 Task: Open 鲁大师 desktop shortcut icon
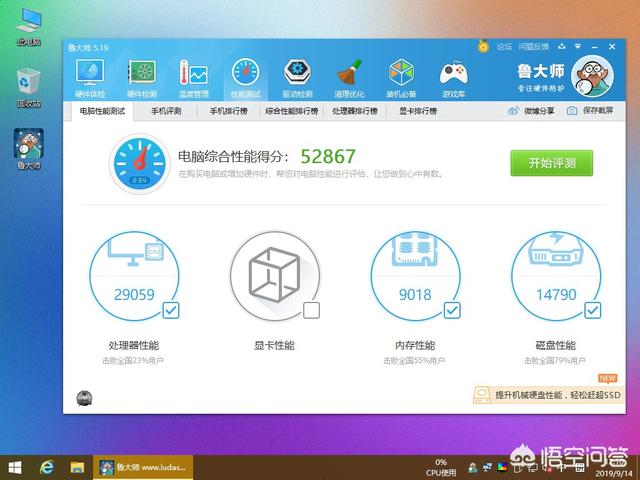[29, 149]
